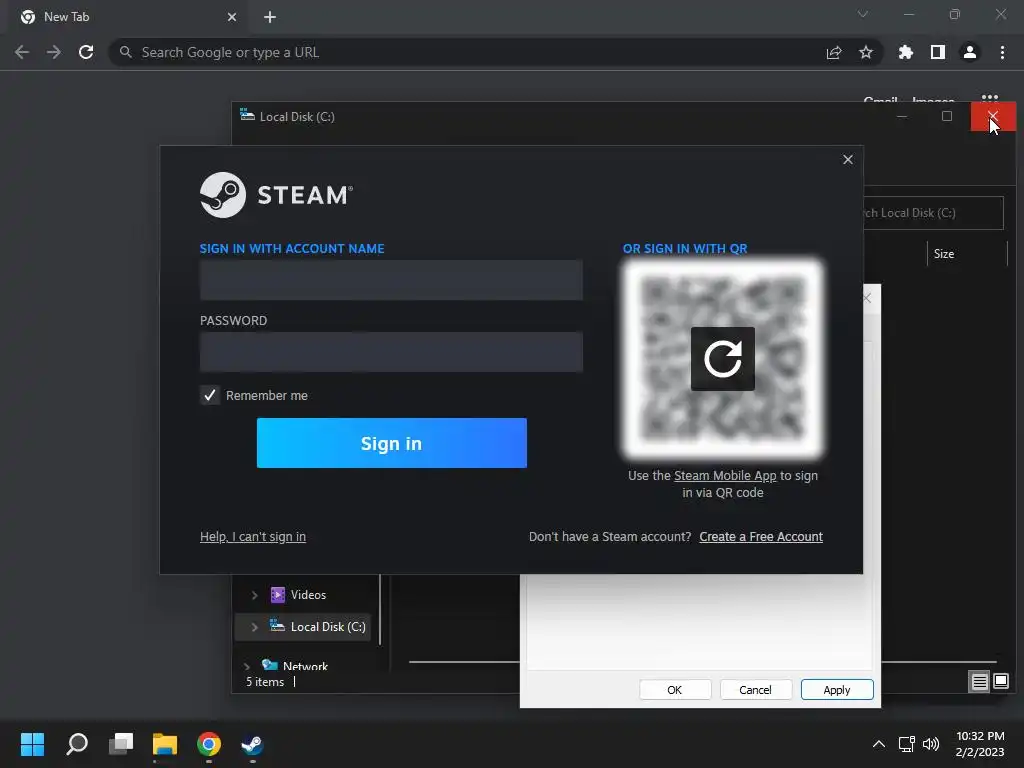This screenshot has width=1024, height=768.
Task: Open the clock and date flyout
Action: tap(980, 744)
